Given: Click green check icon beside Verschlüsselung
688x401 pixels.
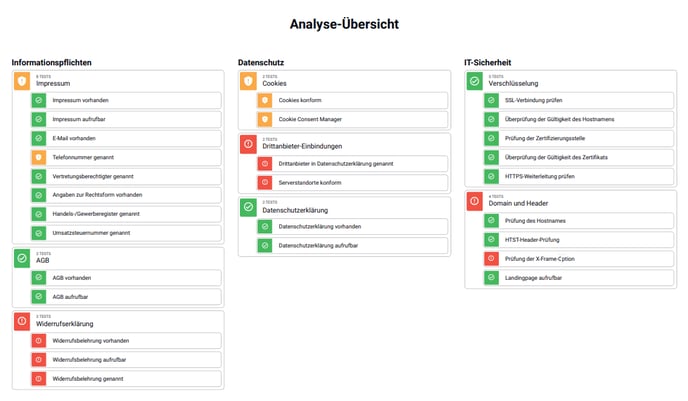Looking at the screenshot, I should [x=474, y=81].
